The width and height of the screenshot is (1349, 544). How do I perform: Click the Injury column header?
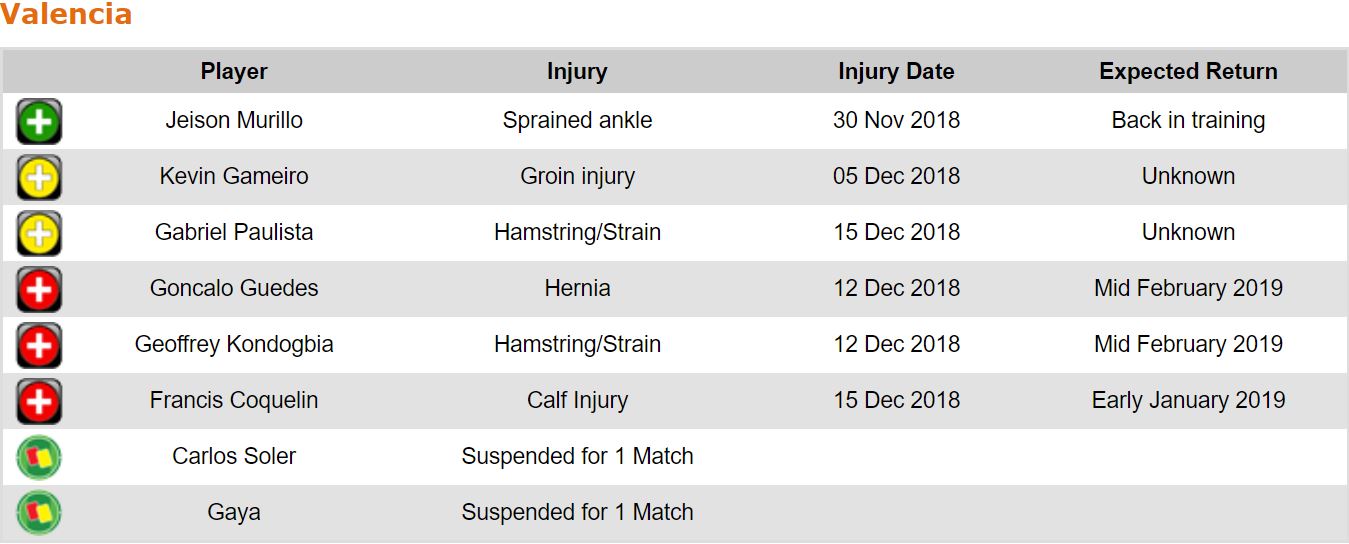(x=577, y=72)
